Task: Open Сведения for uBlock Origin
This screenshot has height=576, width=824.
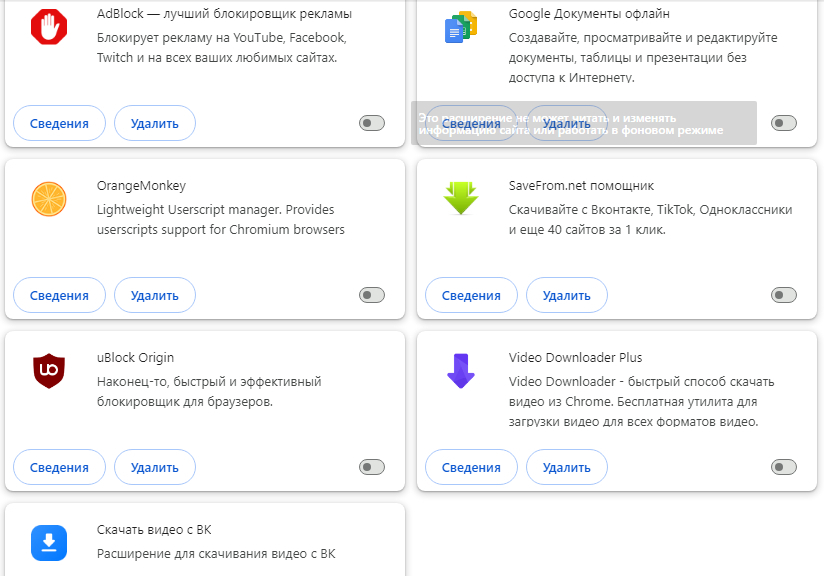Action: click(x=59, y=467)
